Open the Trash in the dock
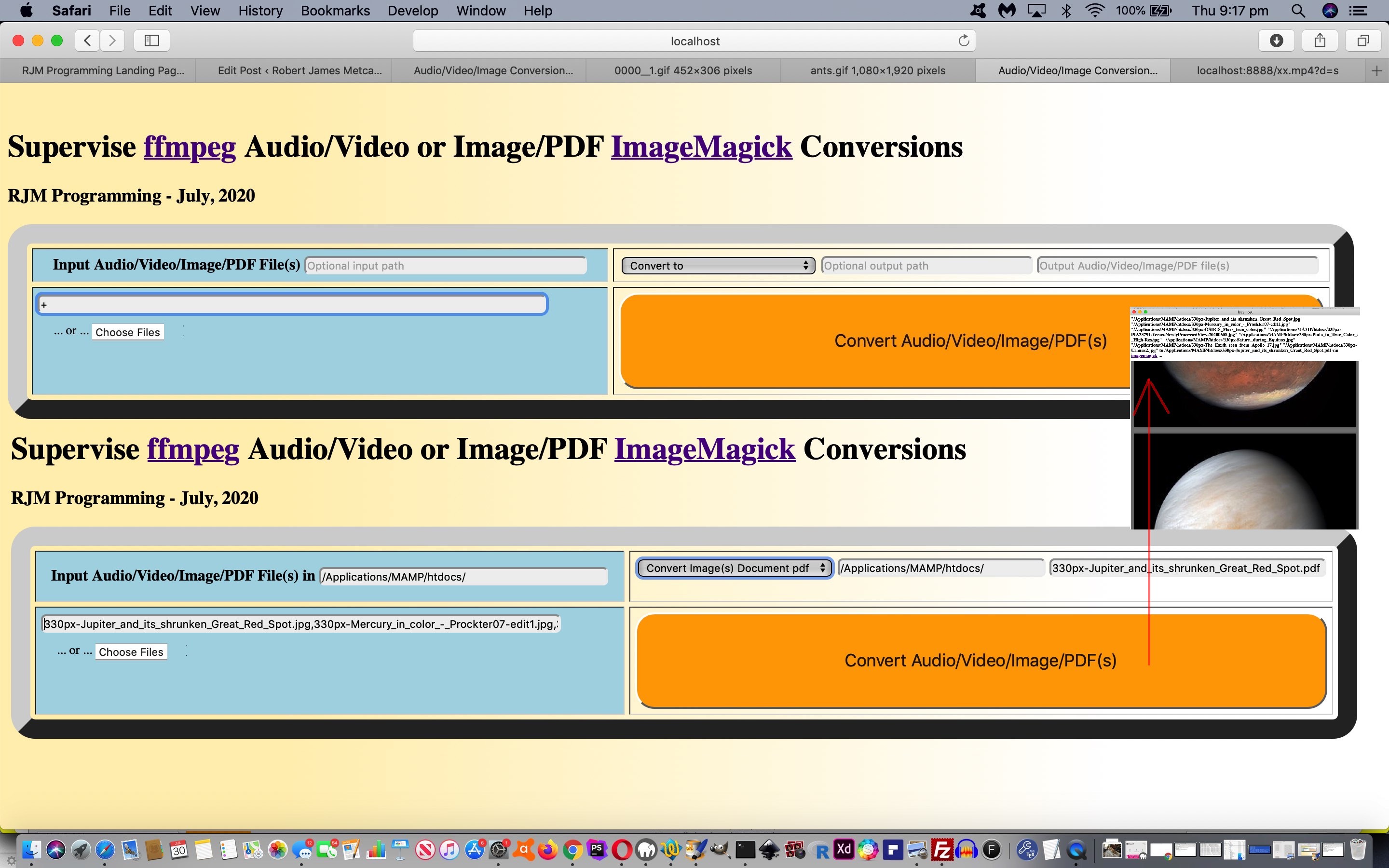1389x868 pixels. coord(1358,849)
